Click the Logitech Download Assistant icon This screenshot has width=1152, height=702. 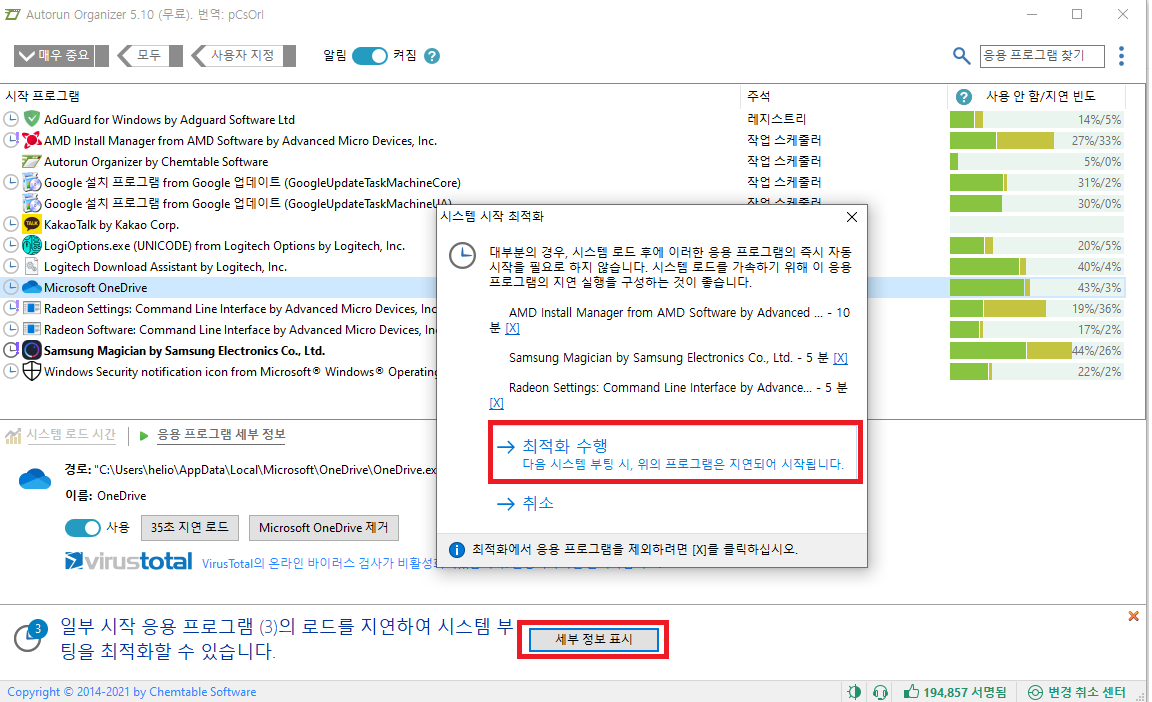coord(32,266)
